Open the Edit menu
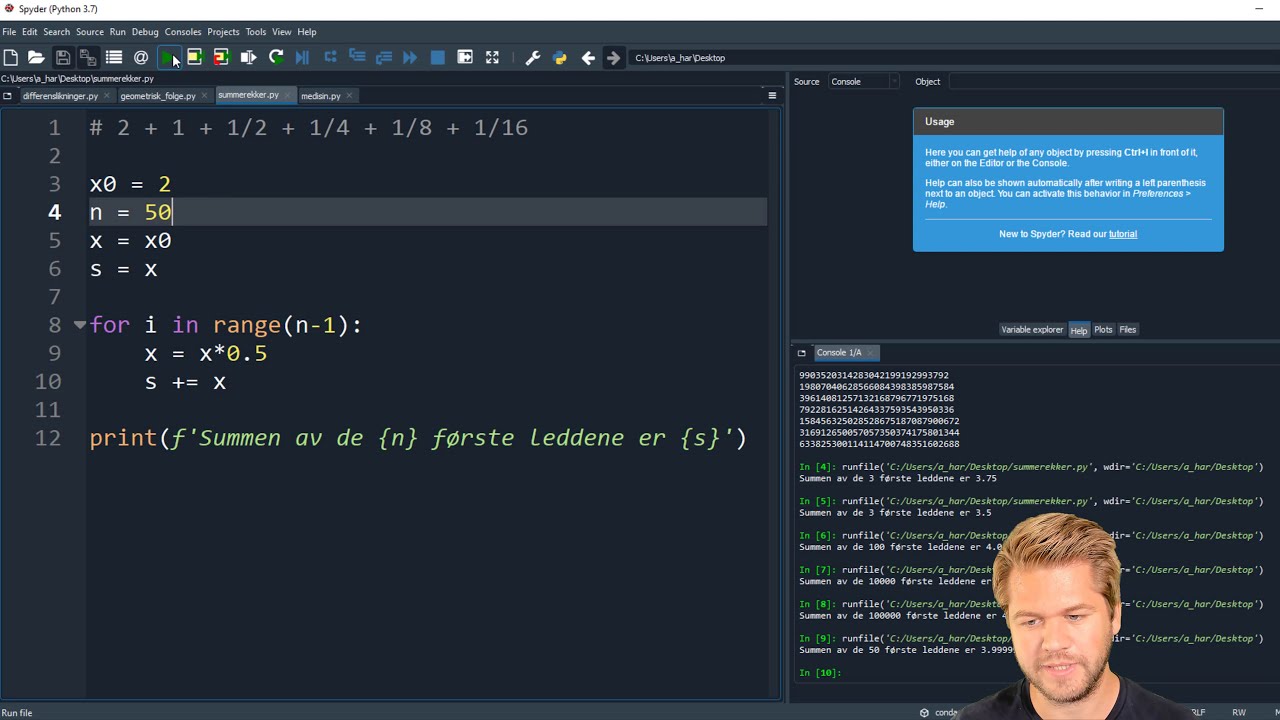 pyautogui.click(x=30, y=32)
